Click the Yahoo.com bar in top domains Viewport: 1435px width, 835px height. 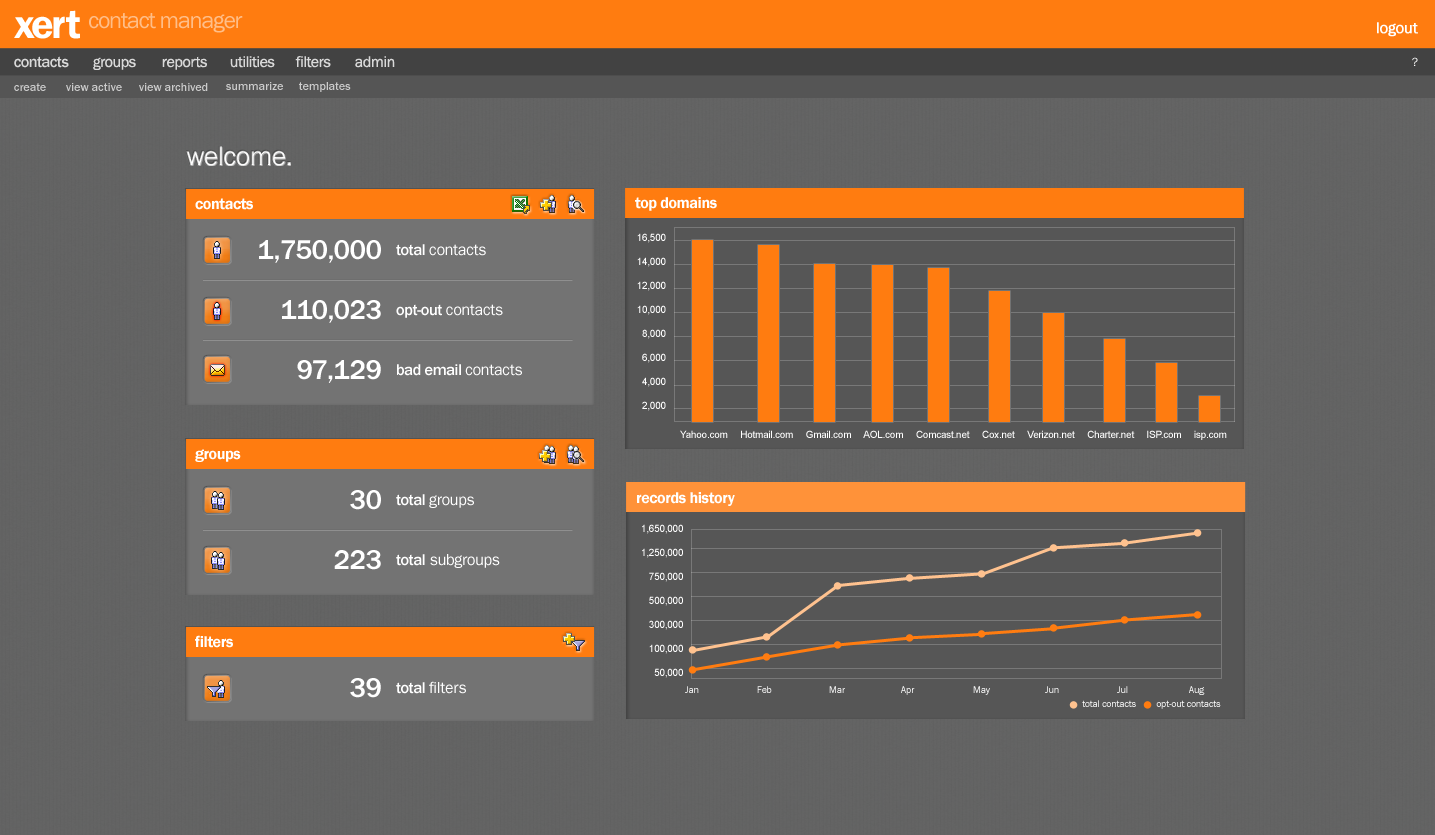[702, 330]
